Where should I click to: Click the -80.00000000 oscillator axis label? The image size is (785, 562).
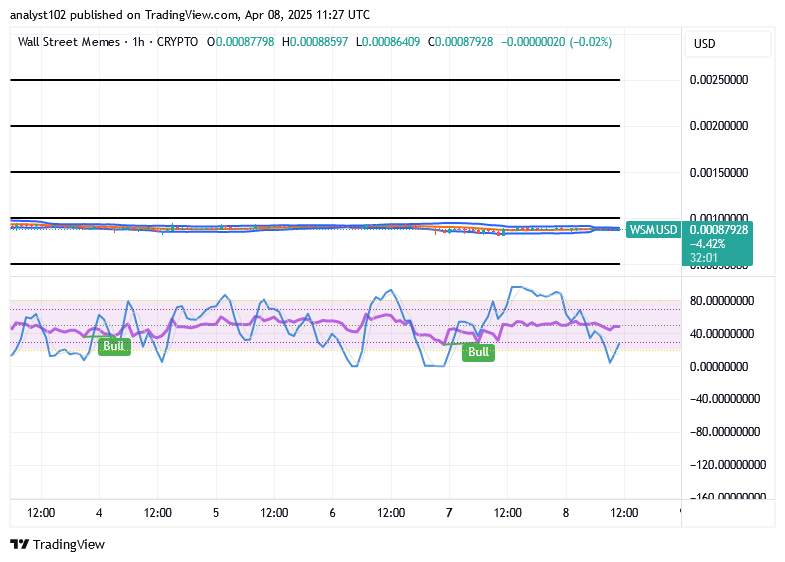click(x=725, y=431)
